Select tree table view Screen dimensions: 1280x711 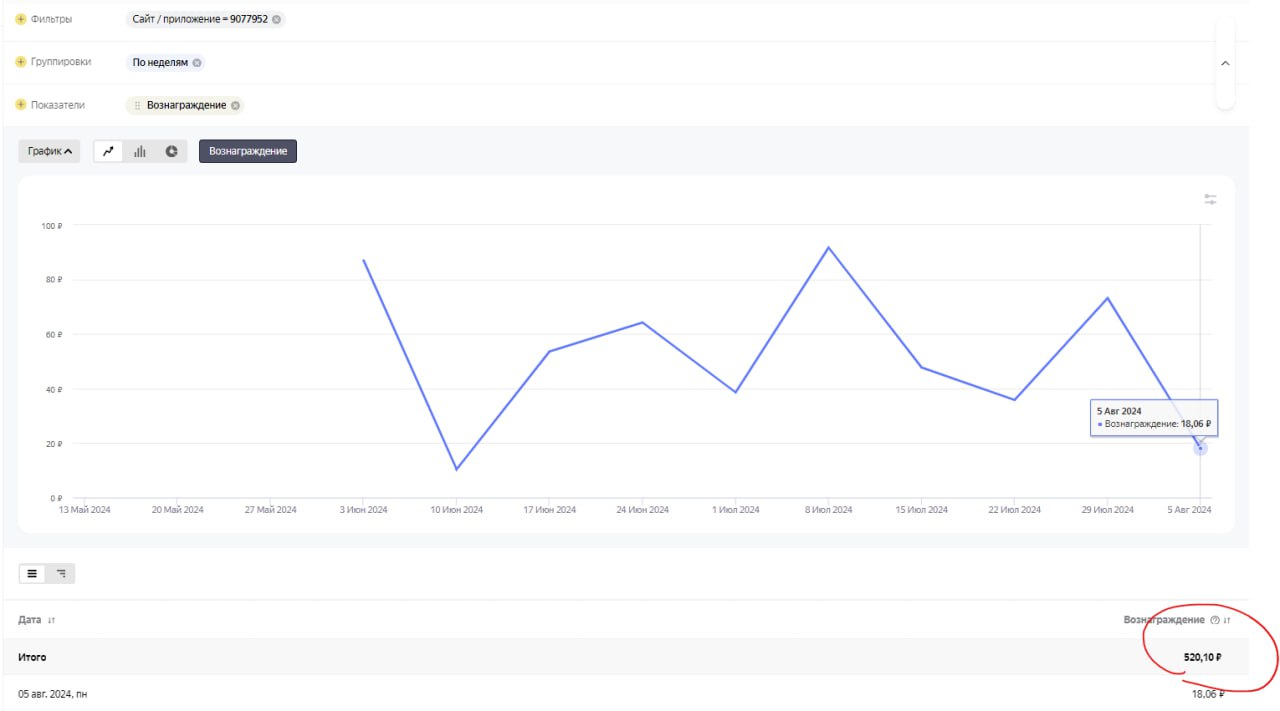[x=61, y=574]
